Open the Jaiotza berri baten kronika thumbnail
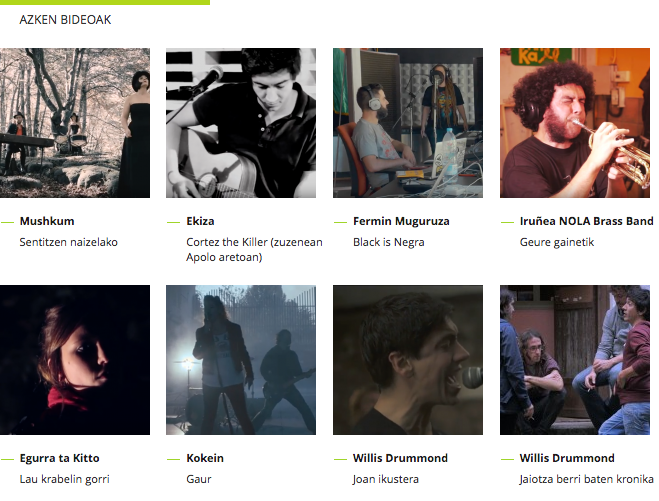Viewport: 659px width, 501px height. point(575,360)
